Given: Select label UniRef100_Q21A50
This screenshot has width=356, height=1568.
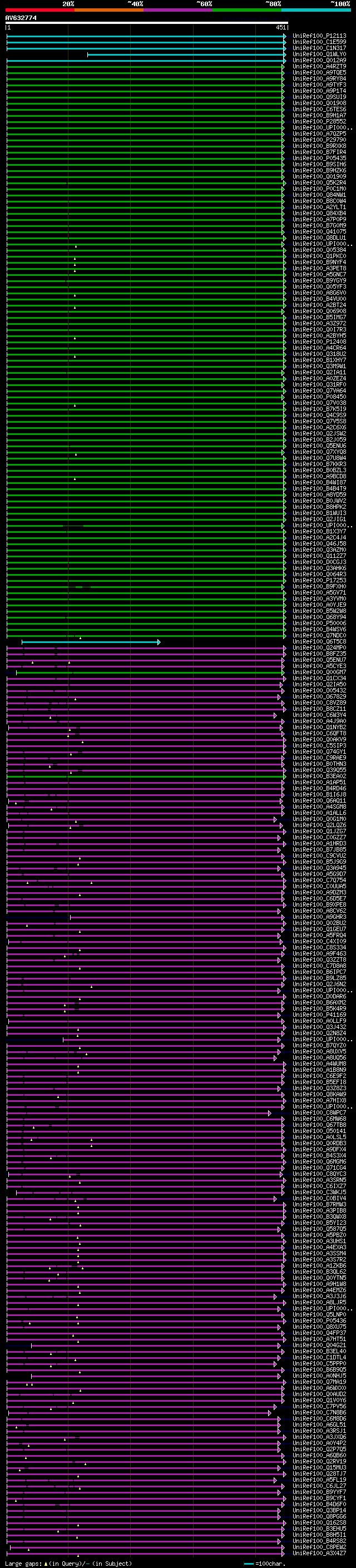Looking at the screenshot, I should pos(319,684).
